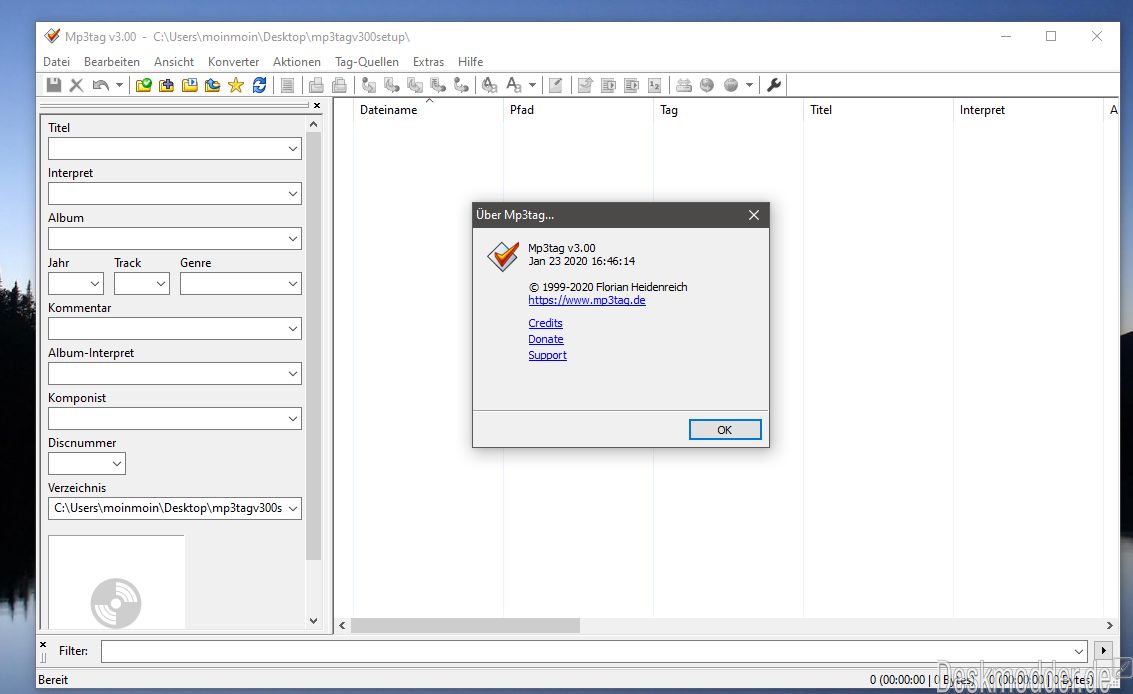
Task: Click the Remove tag X toolbar icon
Action: [x=77, y=85]
